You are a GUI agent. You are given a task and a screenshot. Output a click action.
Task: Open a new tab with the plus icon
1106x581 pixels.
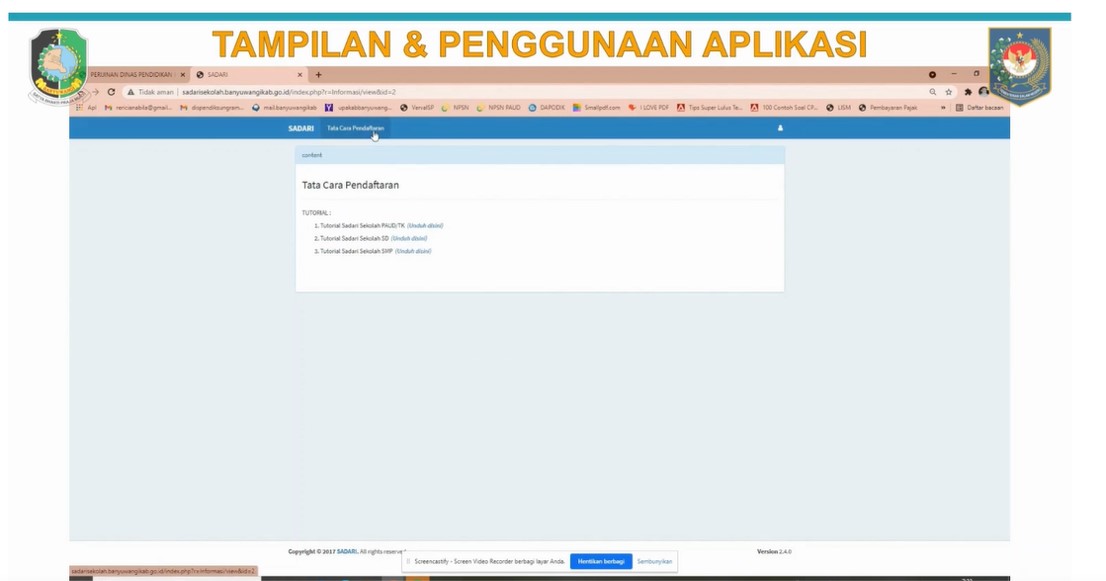coord(319,75)
